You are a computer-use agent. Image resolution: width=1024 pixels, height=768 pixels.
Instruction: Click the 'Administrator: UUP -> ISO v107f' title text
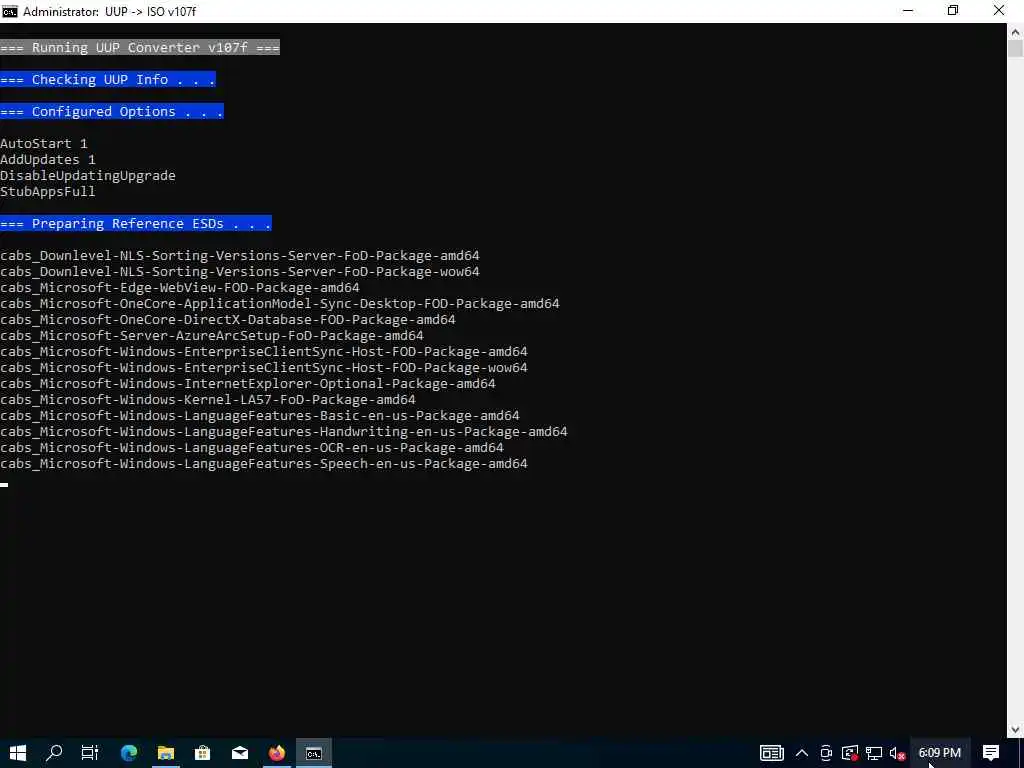(110, 11)
